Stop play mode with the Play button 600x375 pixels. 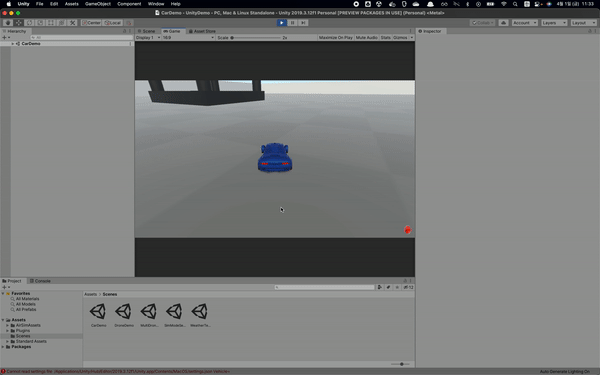click(282, 23)
